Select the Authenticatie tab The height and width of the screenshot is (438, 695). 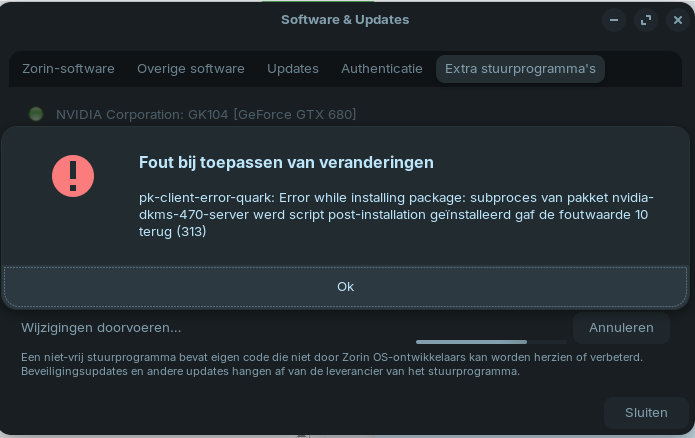(382, 69)
